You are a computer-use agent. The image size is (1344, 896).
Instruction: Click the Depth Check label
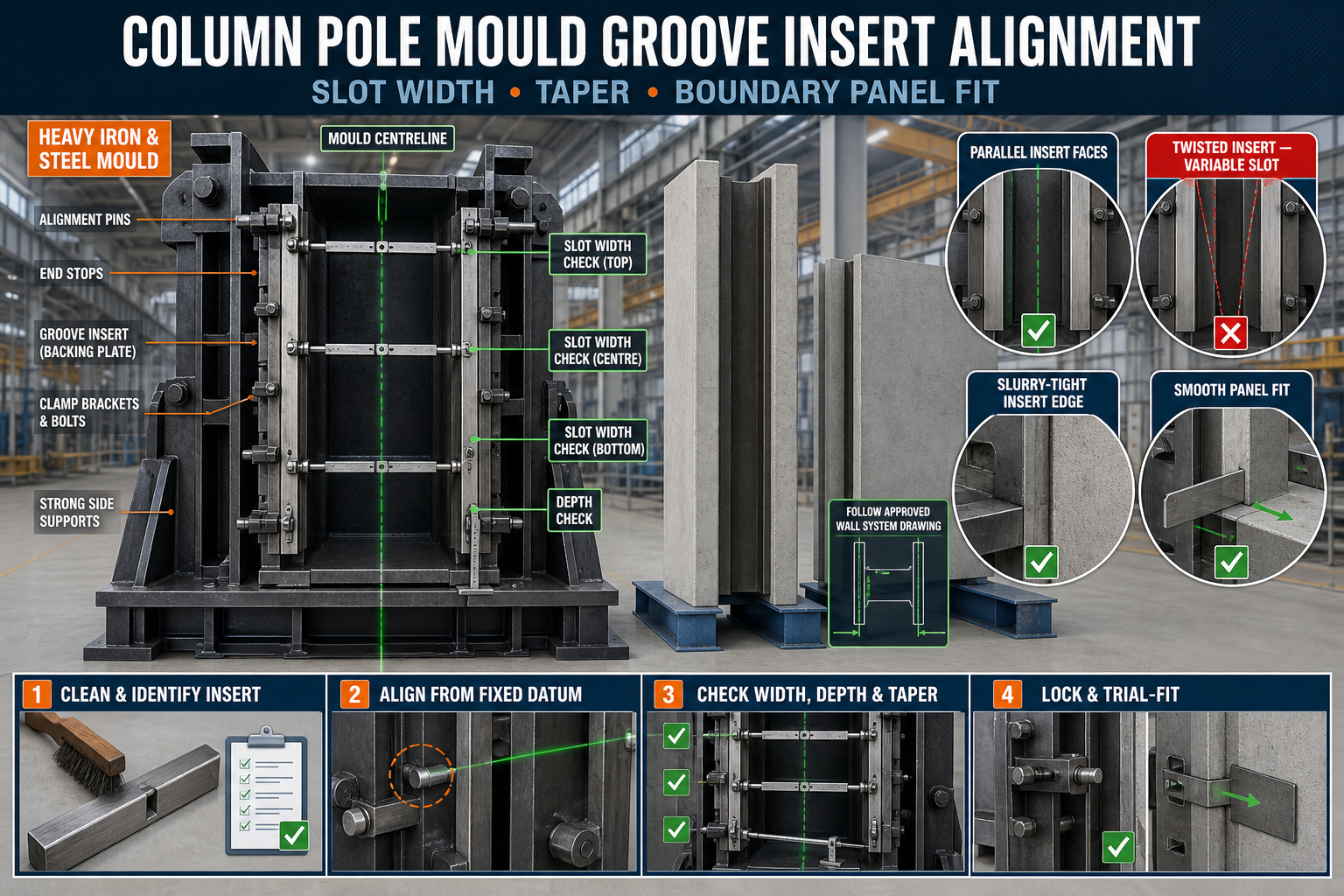pos(574,510)
